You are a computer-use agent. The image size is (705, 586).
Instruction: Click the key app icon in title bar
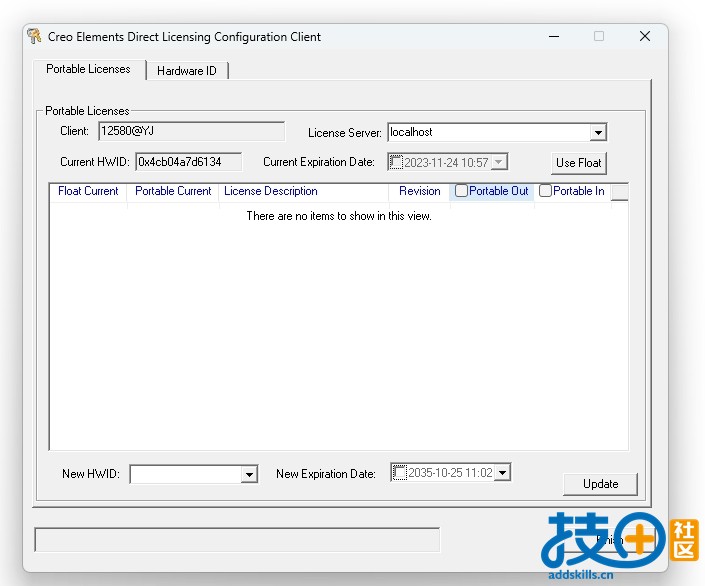[34, 36]
